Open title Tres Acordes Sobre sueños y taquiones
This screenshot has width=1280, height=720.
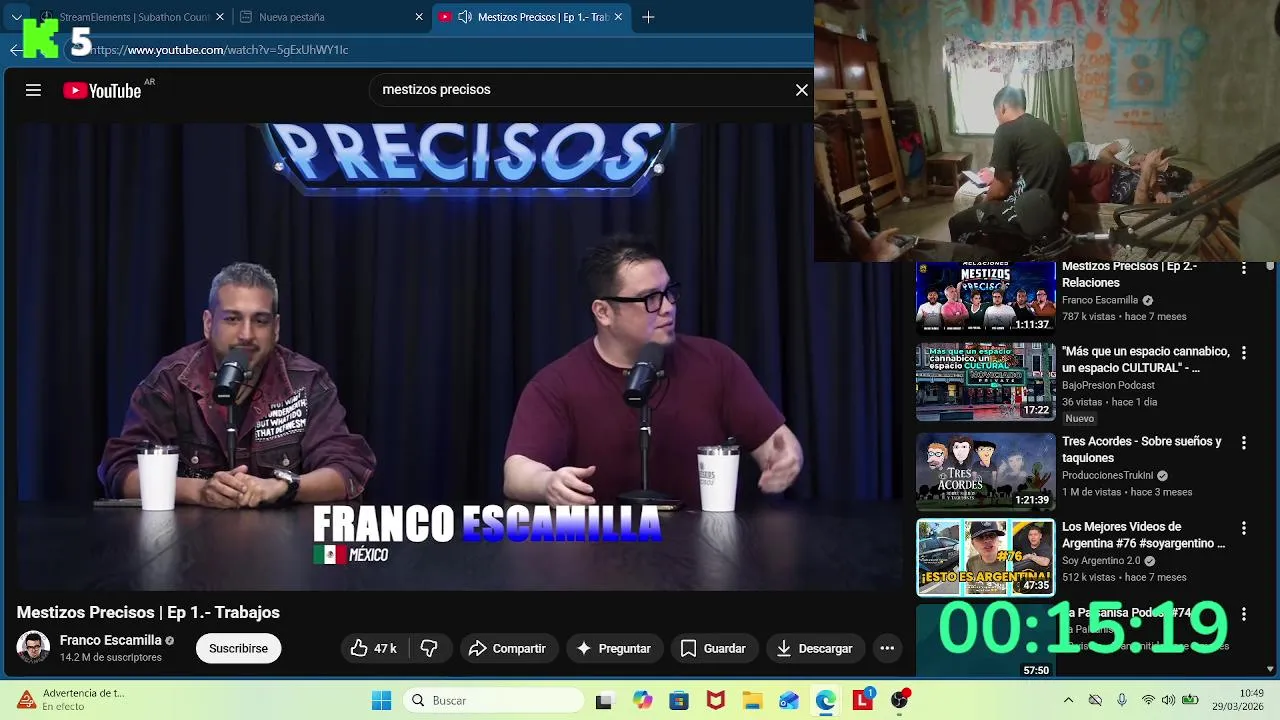click(1142, 449)
